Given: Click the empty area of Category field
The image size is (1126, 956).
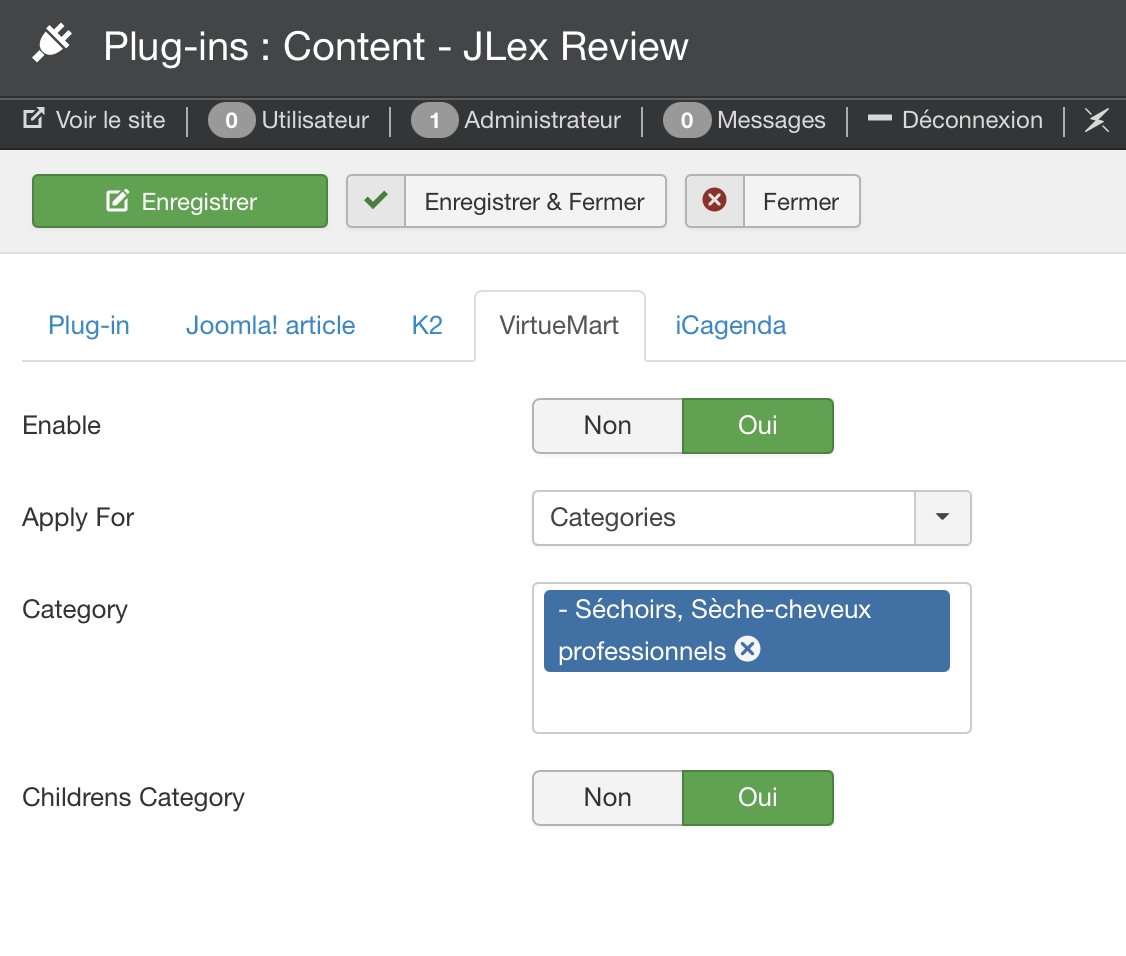Looking at the screenshot, I should pyautogui.click(x=750, y=704).
